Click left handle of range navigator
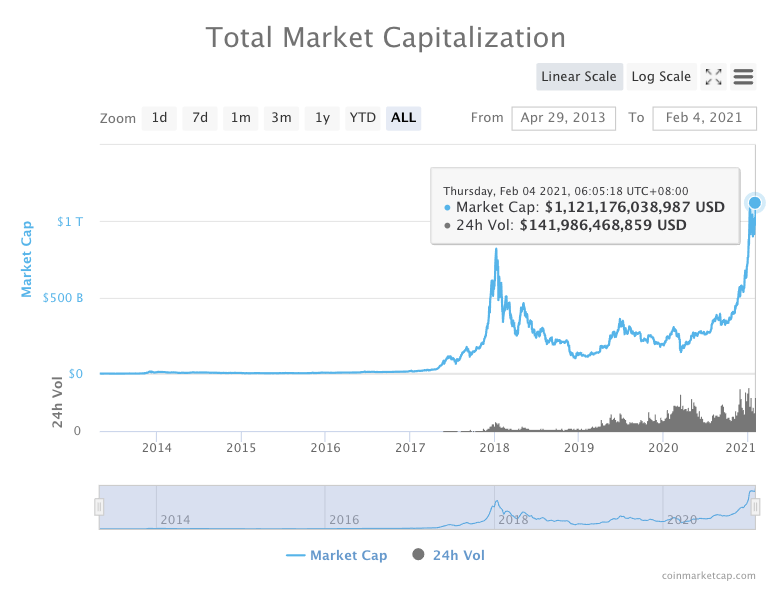Image resolution: width=783 pixels, height=600 pixels. pos(99,507)
